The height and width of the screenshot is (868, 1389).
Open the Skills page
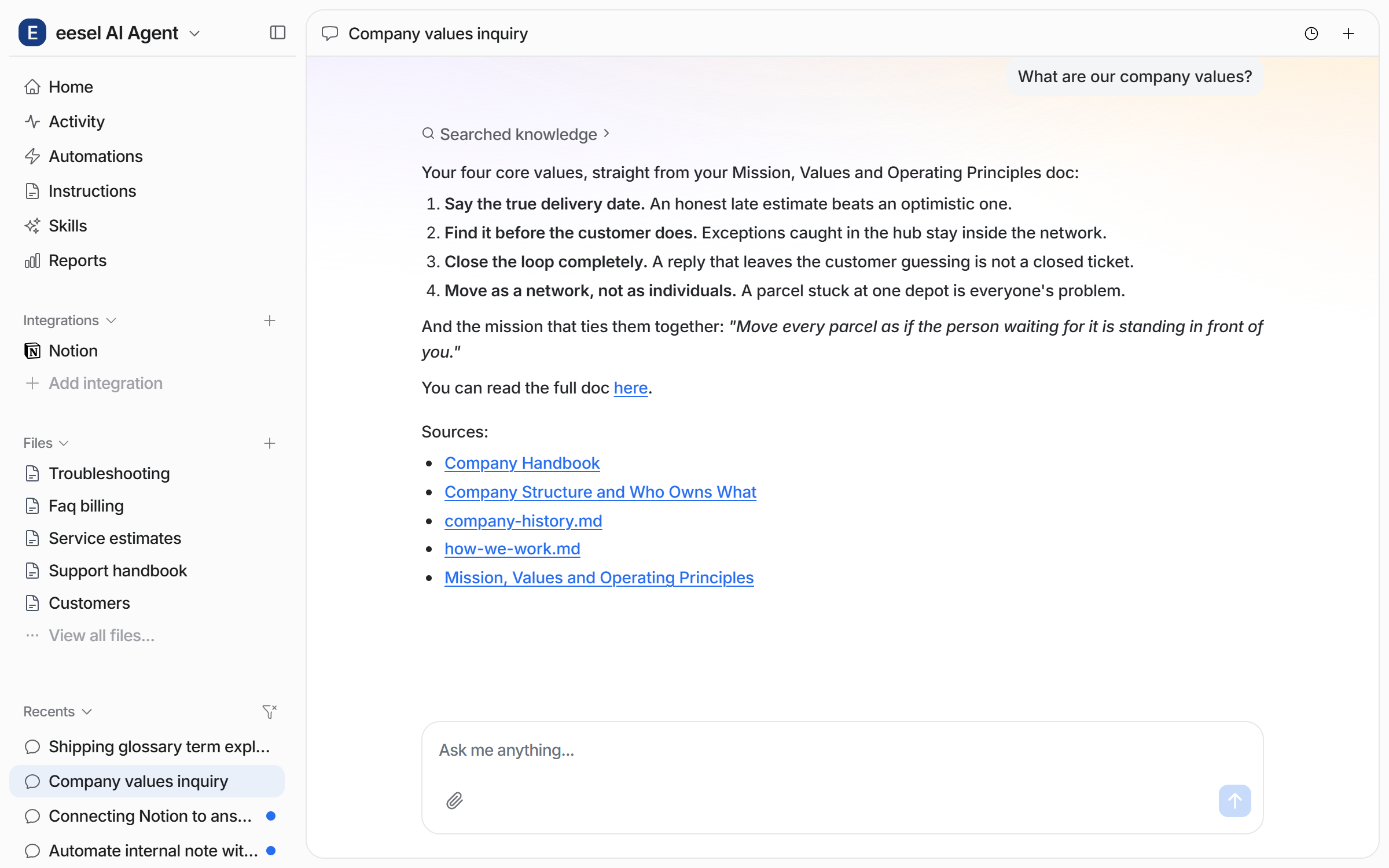click(147, 226)
